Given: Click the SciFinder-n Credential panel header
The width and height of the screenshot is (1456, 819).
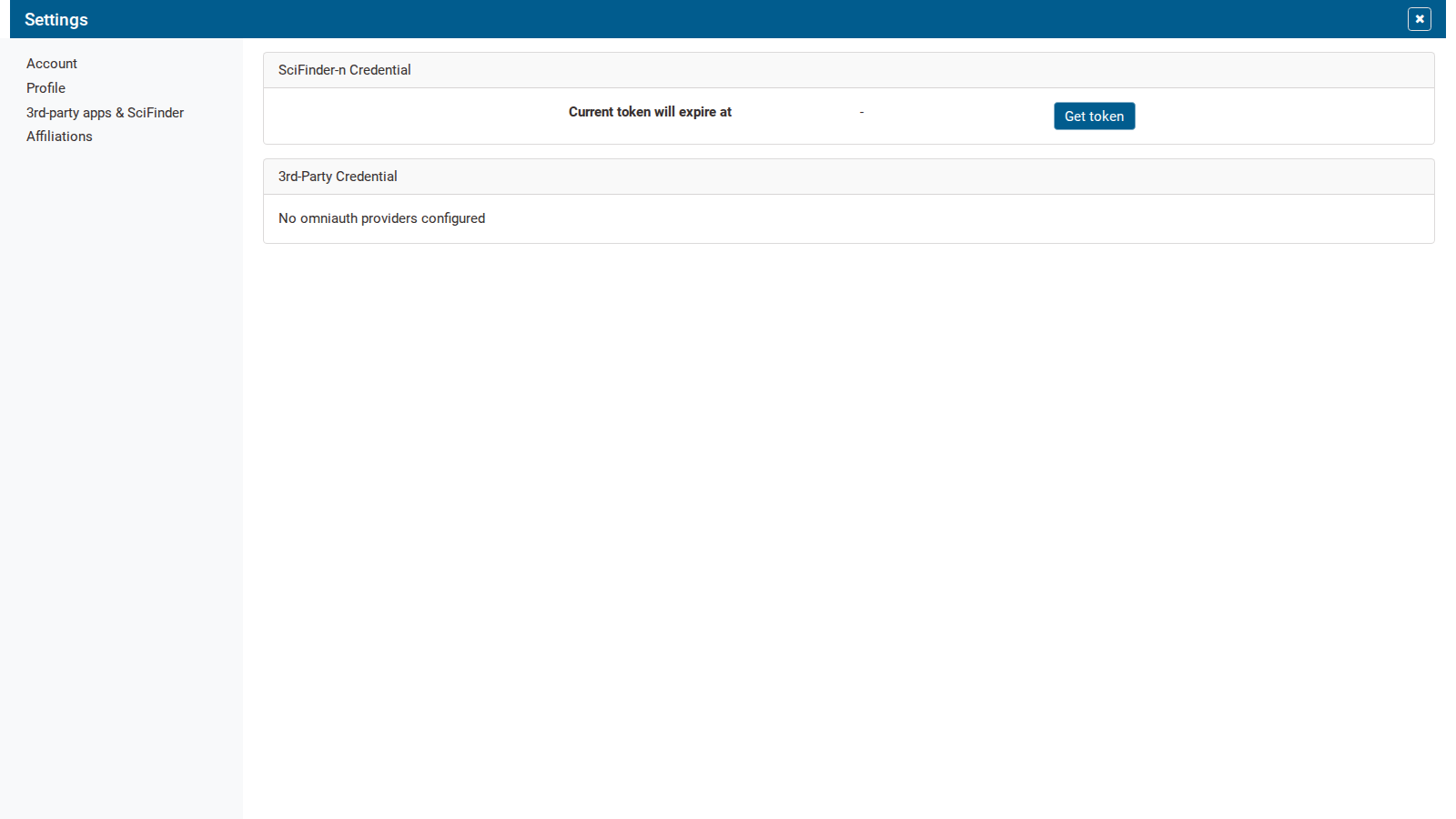Looking at the screenshot, I should (848, 70).
